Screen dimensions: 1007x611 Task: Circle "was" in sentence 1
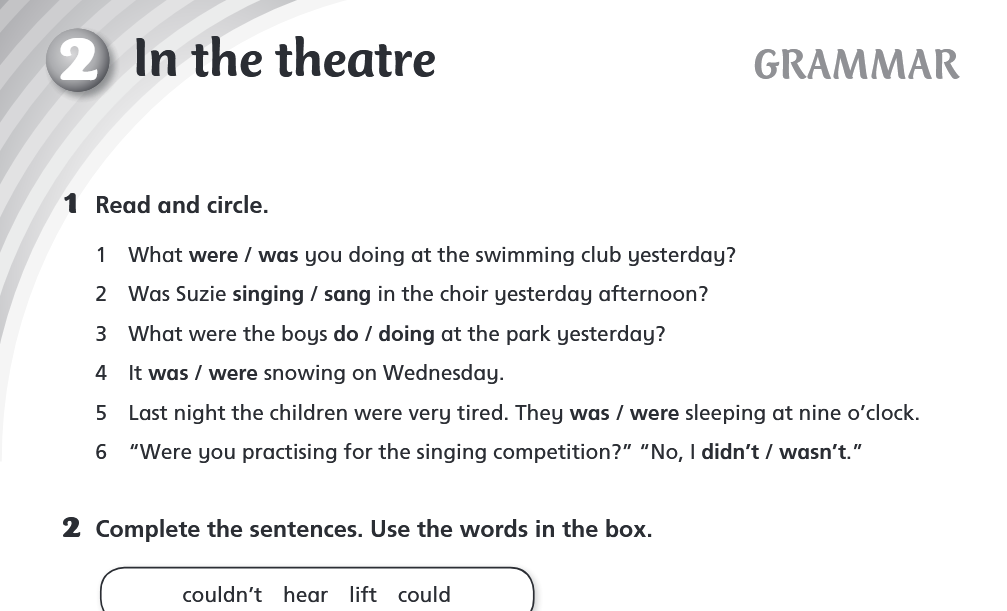pyautogui.click(x=278, y=255)
